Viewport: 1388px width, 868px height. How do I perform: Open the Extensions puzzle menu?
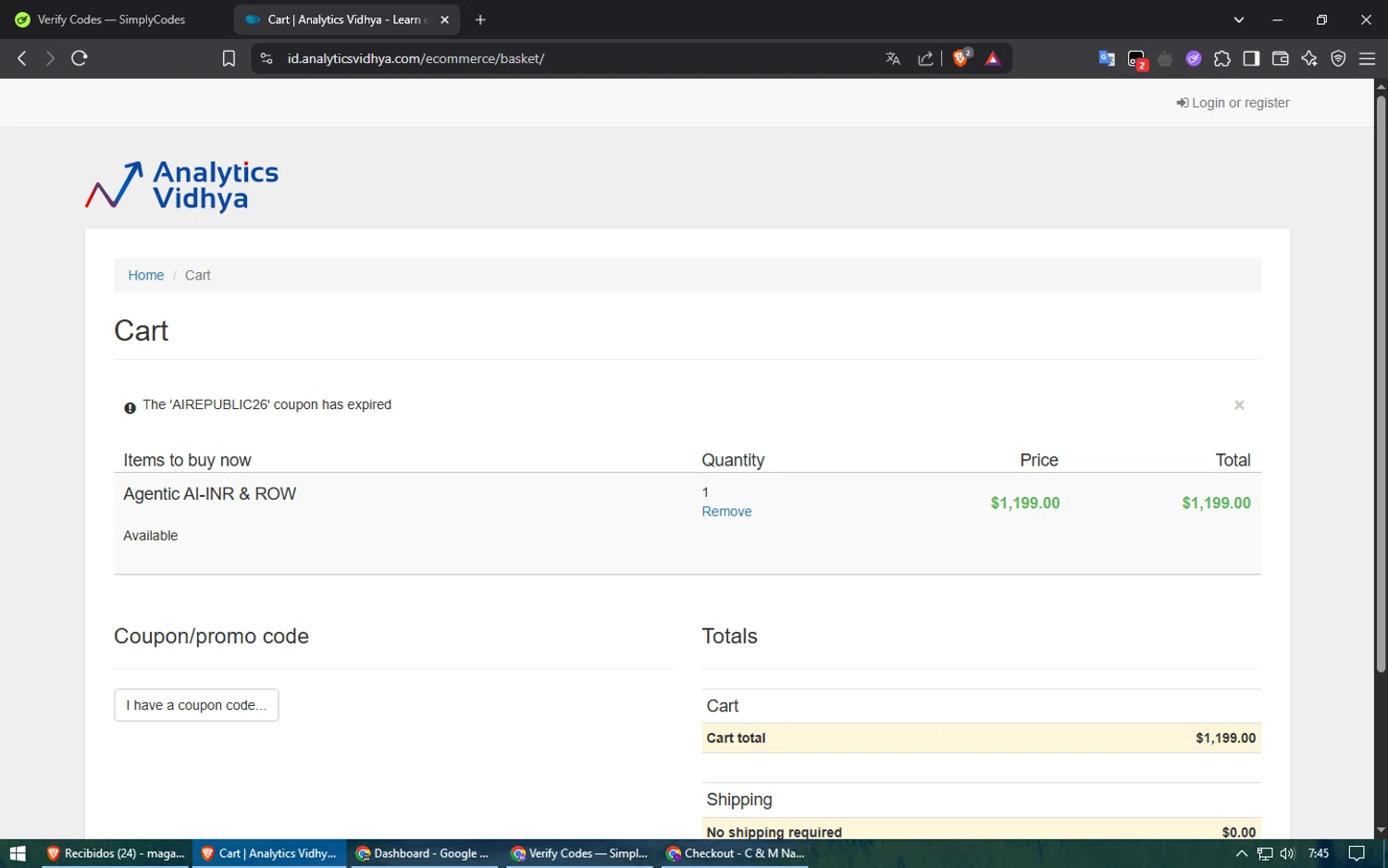coord(1222,58)
